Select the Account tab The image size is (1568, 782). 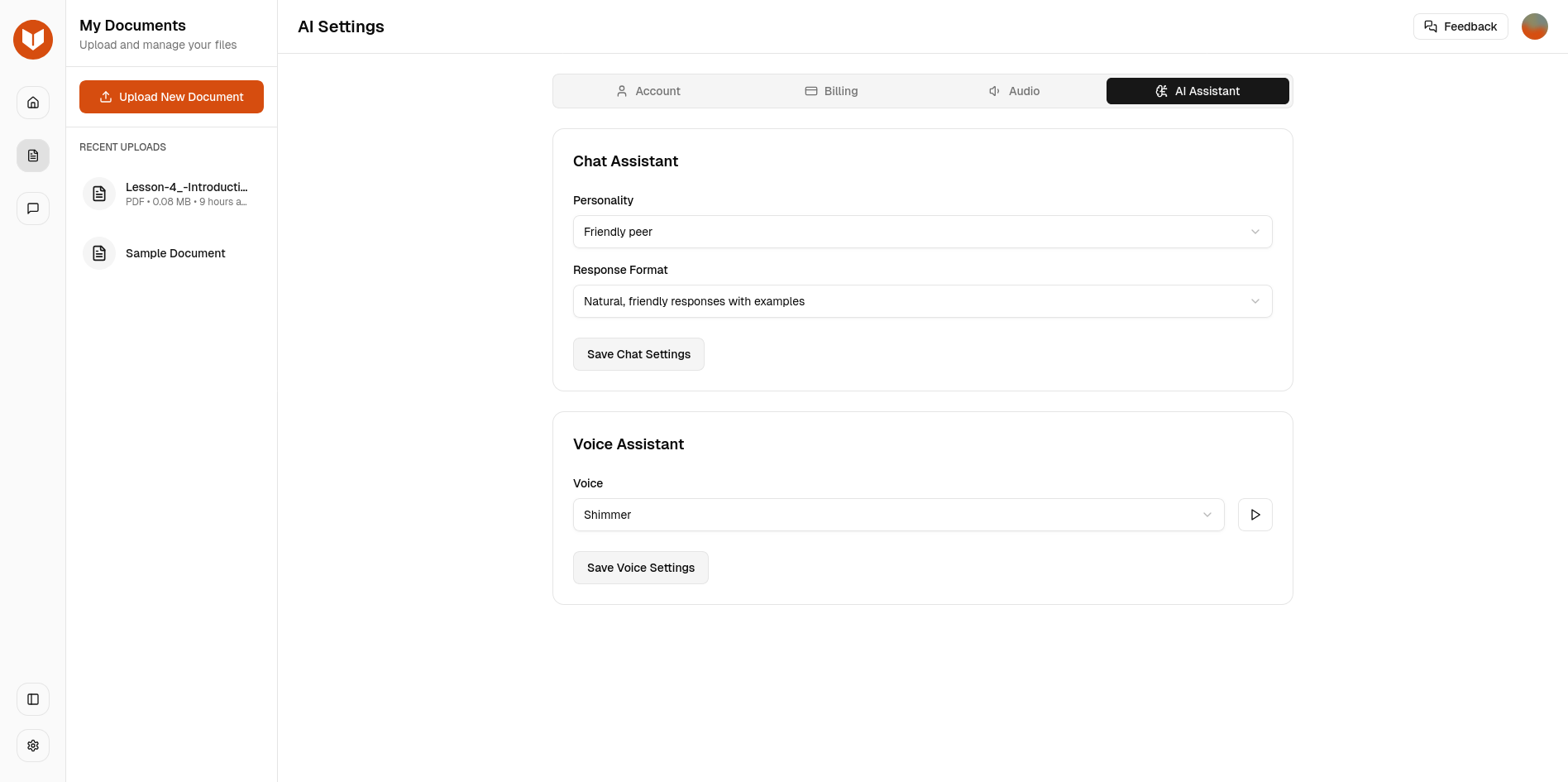(648, 91)
